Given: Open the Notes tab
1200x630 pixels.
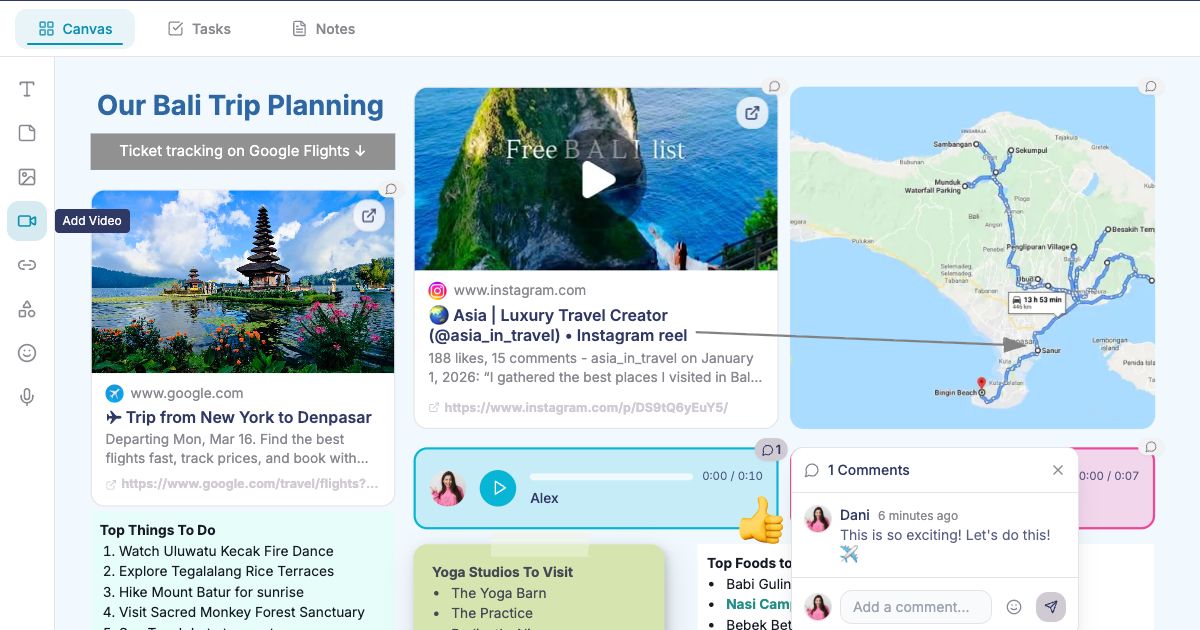Looking at the screenshot, I should pos(323,28).
